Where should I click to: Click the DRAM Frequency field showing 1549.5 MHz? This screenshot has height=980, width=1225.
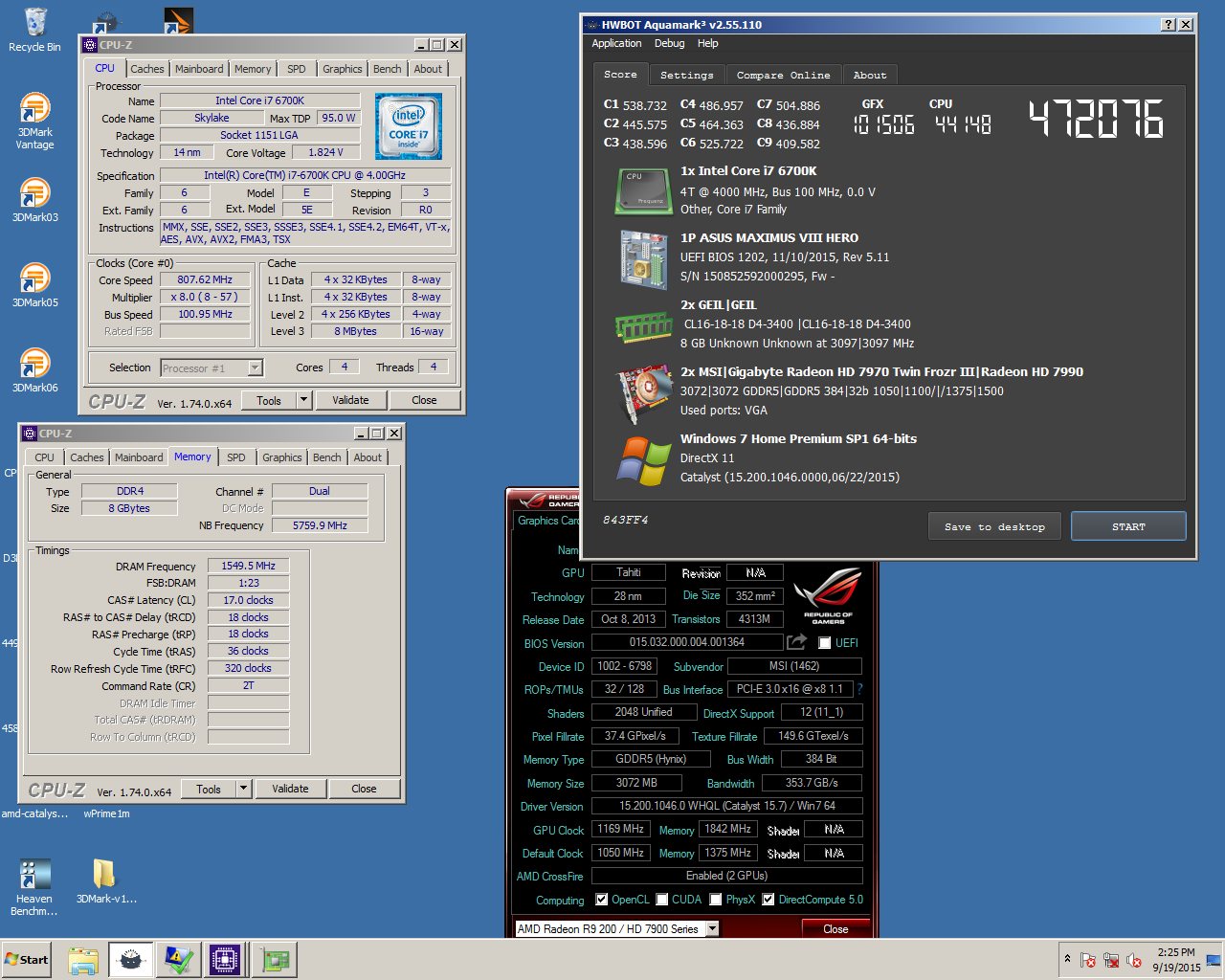[249, 566]
